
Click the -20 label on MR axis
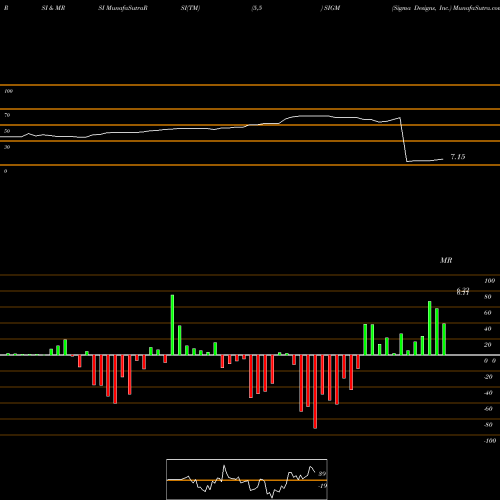[x=488, y=377]
